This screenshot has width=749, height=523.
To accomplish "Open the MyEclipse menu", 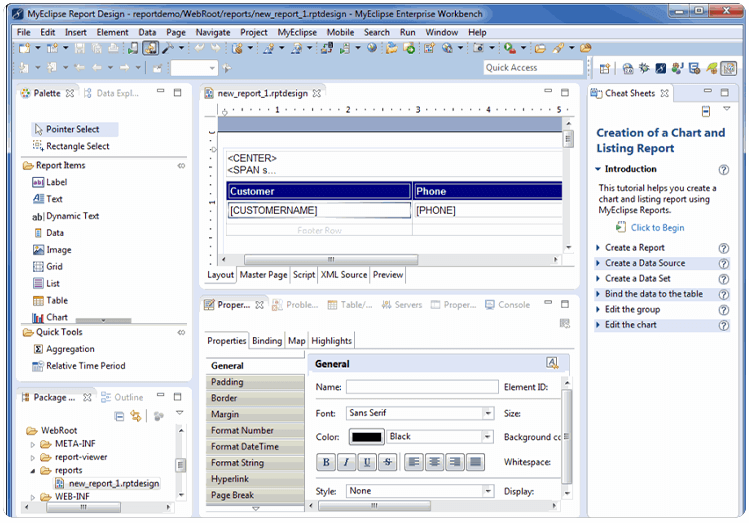I will 297,32.
